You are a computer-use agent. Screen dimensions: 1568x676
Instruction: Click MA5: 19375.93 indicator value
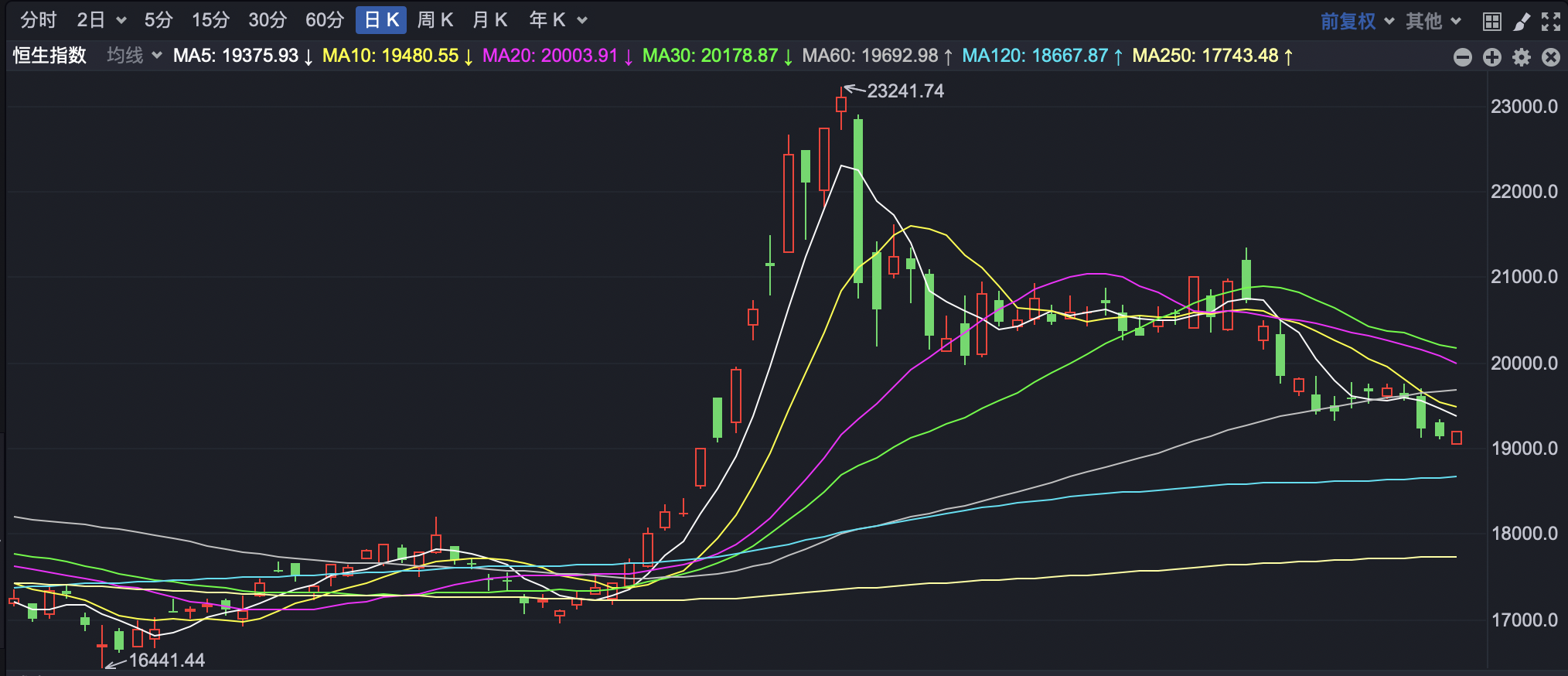(x=243, y=56)
